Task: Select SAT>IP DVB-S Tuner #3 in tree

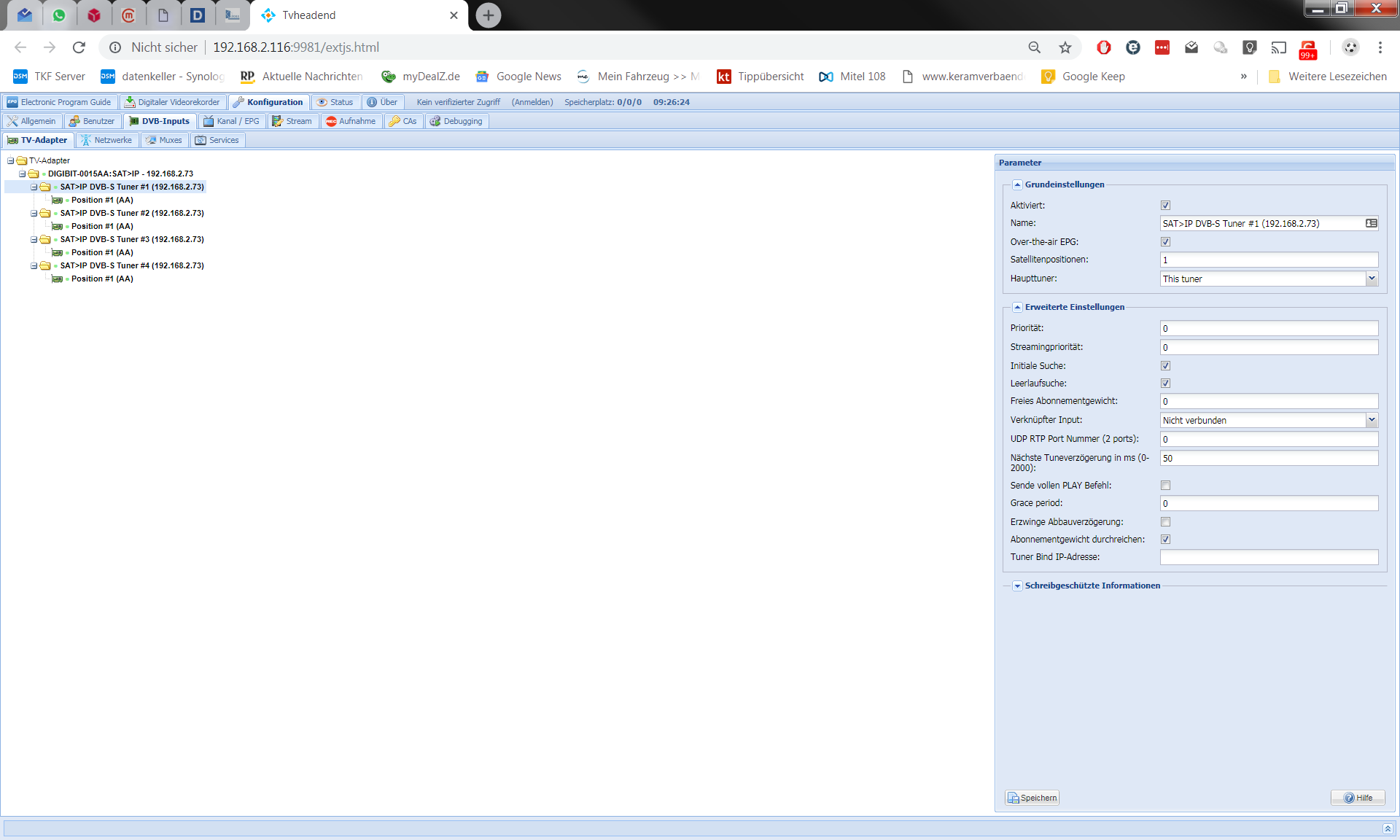Action: pos(132,239)
